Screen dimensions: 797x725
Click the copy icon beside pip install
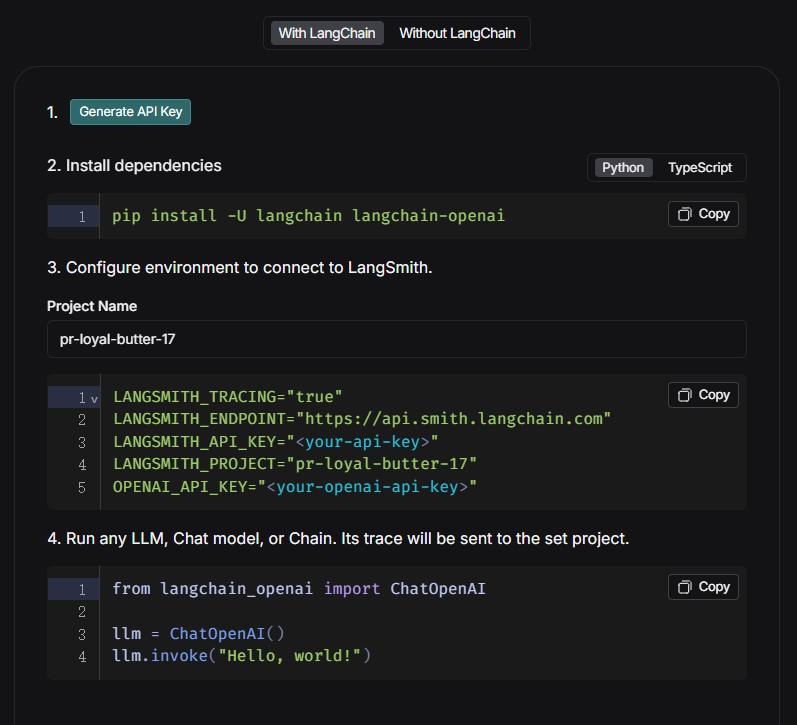(685, 214)
